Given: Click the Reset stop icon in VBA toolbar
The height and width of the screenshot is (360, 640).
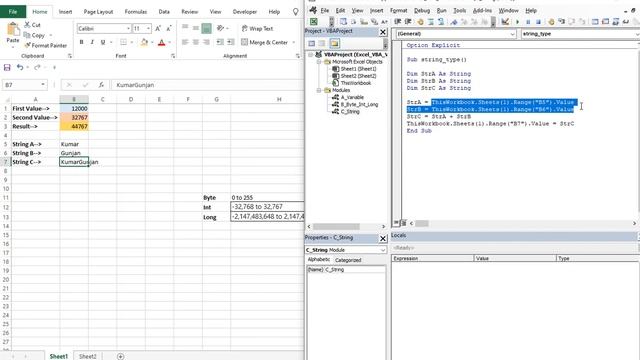Looking at the screenshot, I should point(538,22).
